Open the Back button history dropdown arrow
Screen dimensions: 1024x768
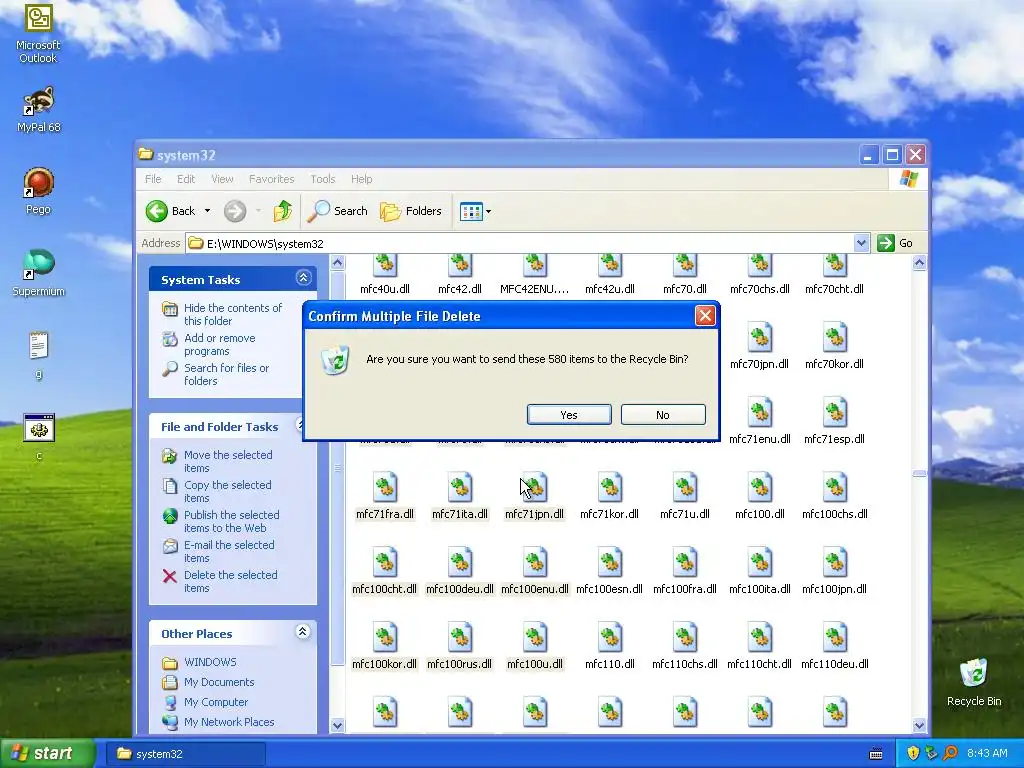point(208,211)
